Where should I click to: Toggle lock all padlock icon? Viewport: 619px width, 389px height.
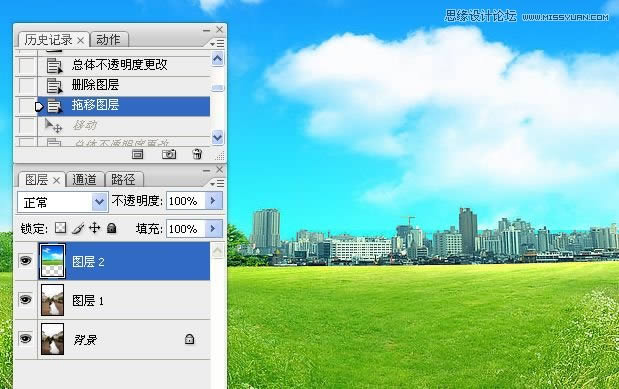[x=112, y=228]
